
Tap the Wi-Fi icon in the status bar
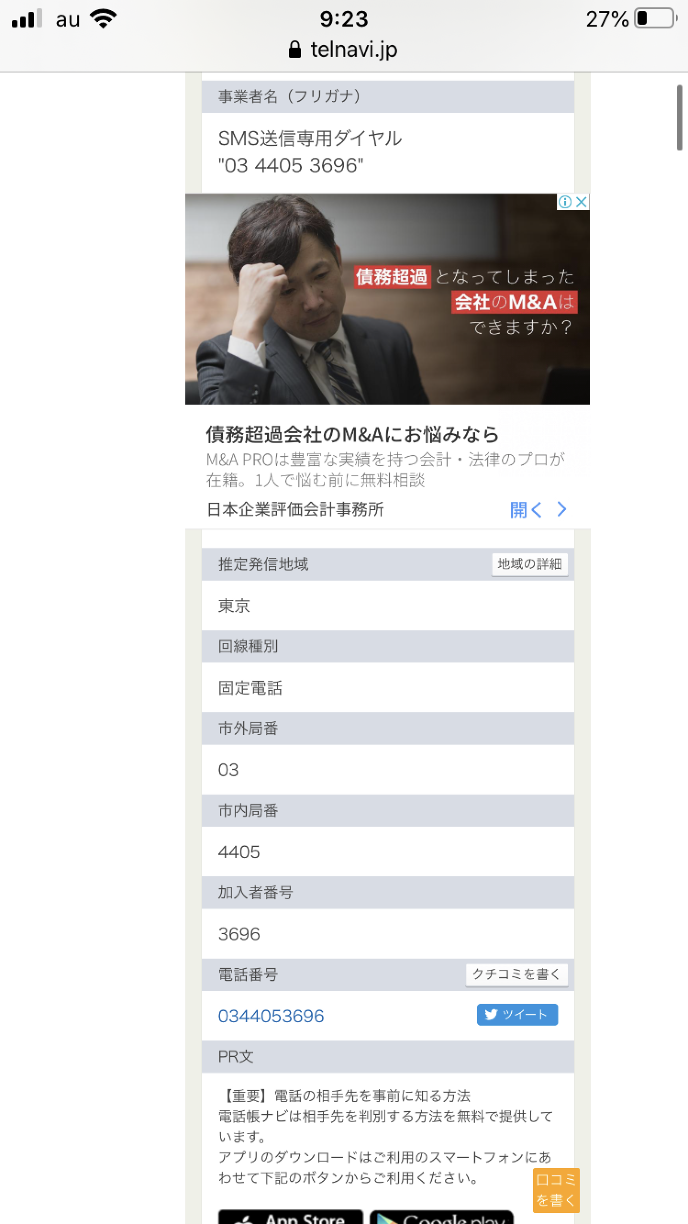pos(102,19)
